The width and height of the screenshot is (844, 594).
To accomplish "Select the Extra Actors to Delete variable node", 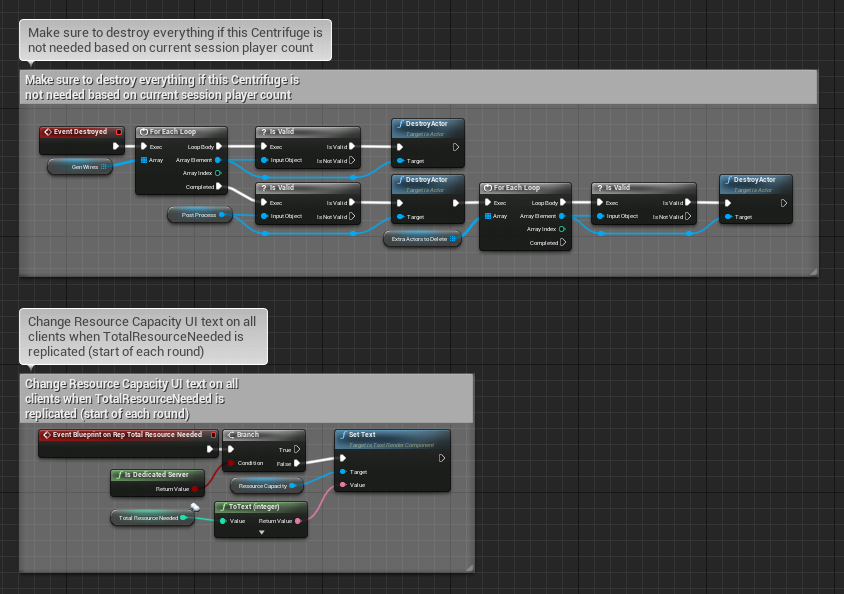I will 418,239.
